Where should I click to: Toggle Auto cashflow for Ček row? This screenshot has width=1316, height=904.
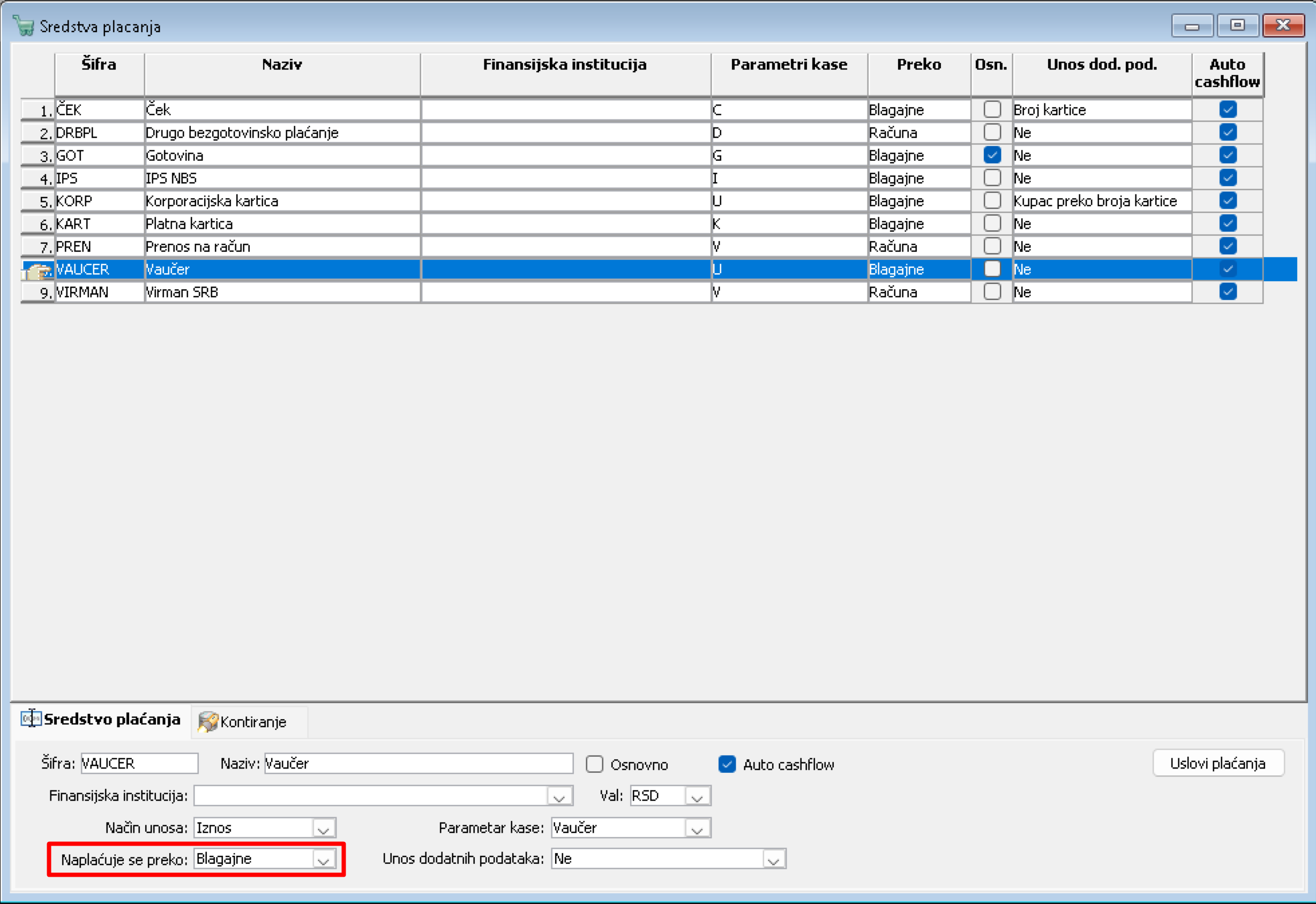coord(1228,109)
